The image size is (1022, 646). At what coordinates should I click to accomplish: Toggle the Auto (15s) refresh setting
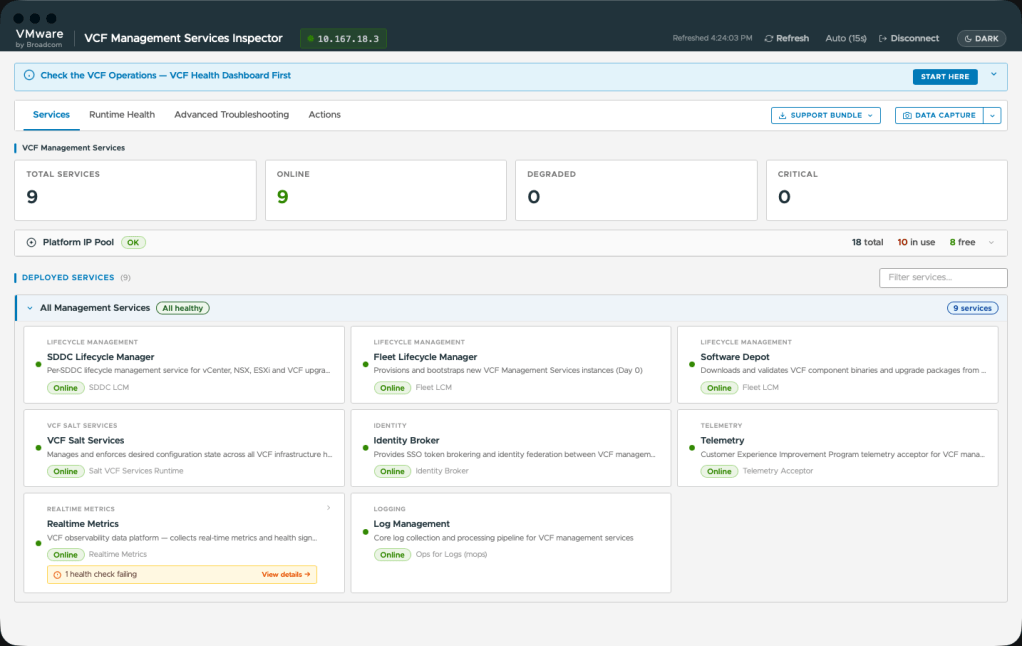845,38
